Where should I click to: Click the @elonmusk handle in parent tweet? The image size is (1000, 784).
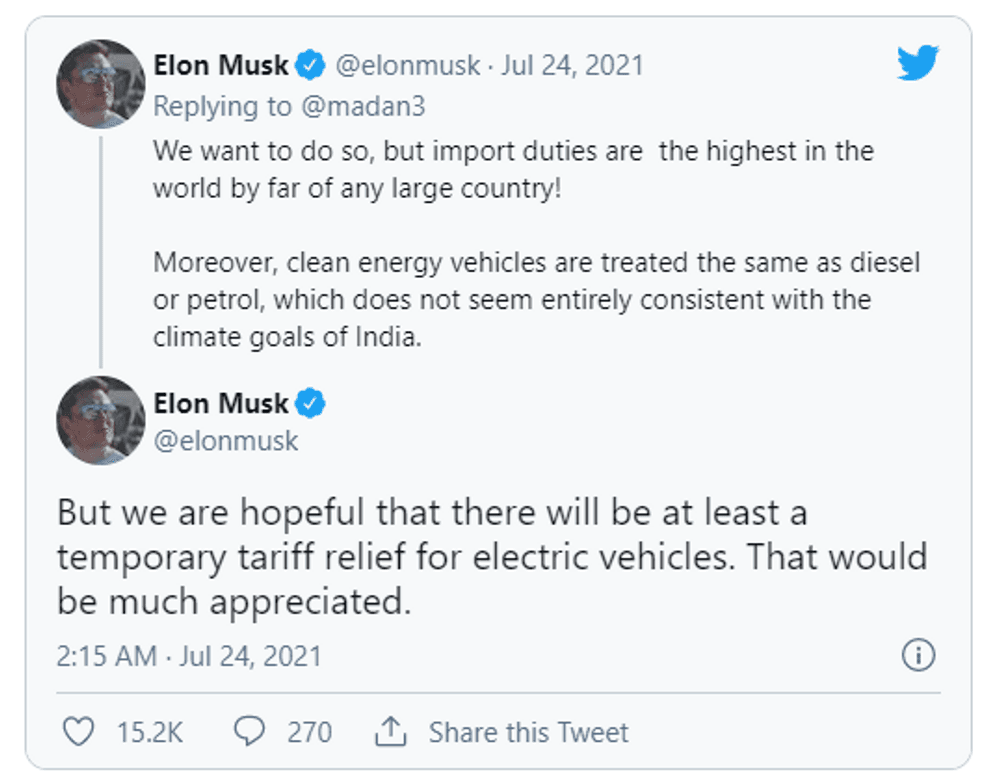pos(409,66)
